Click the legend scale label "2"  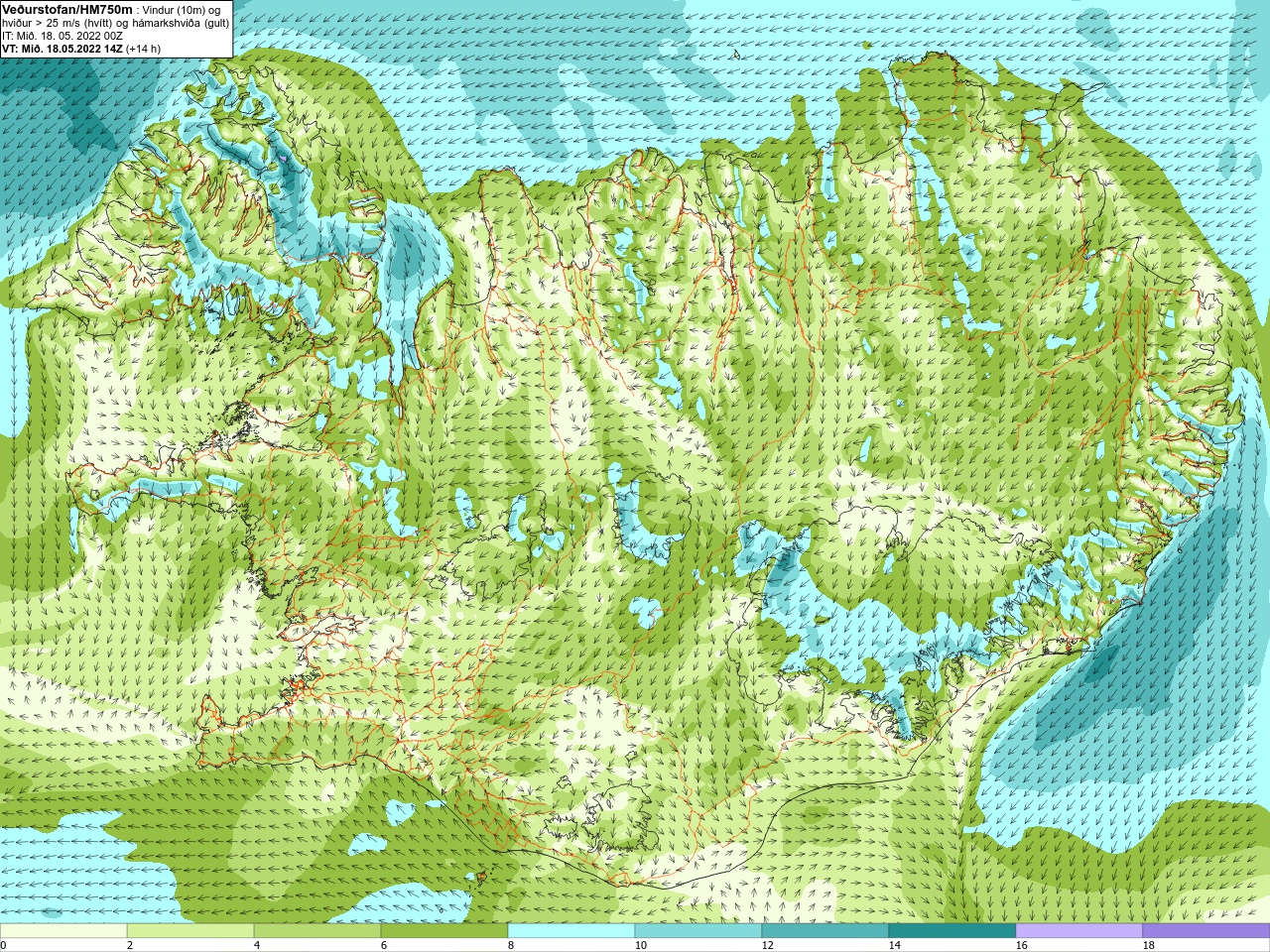(x=130, y=945)
